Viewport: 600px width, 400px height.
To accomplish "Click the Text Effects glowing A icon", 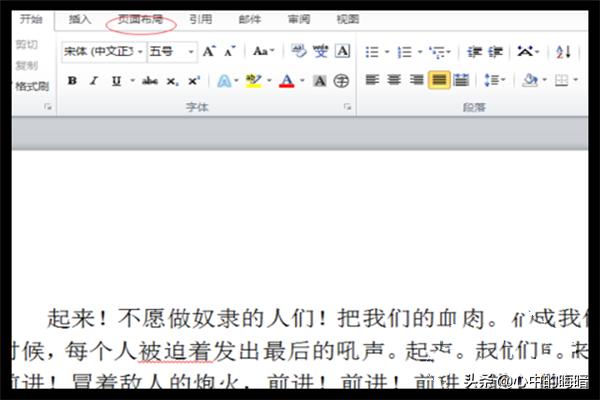I will 224,81.
